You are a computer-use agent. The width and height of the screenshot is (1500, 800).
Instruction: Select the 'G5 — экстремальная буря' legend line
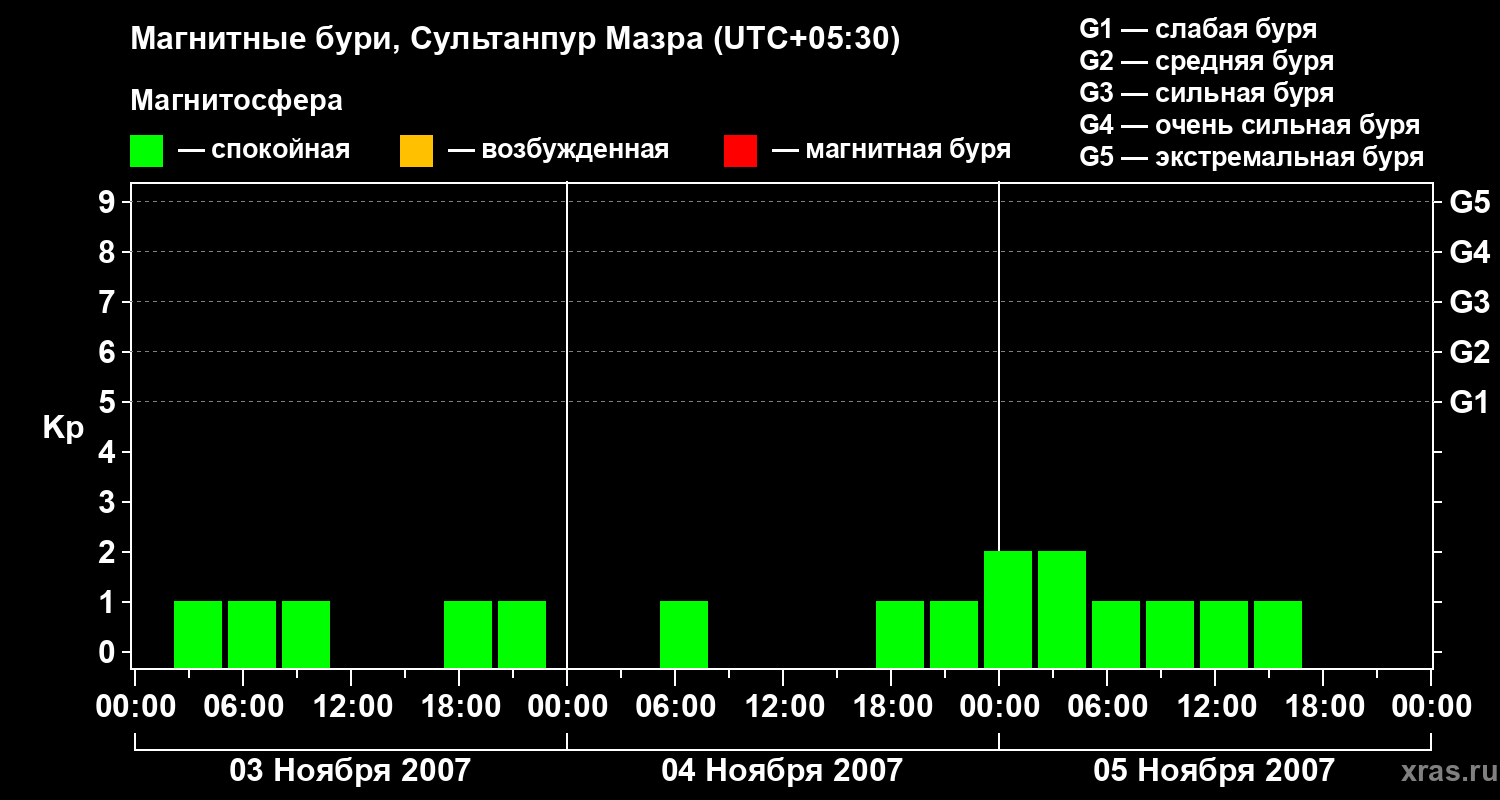(x=1252, y=157)
